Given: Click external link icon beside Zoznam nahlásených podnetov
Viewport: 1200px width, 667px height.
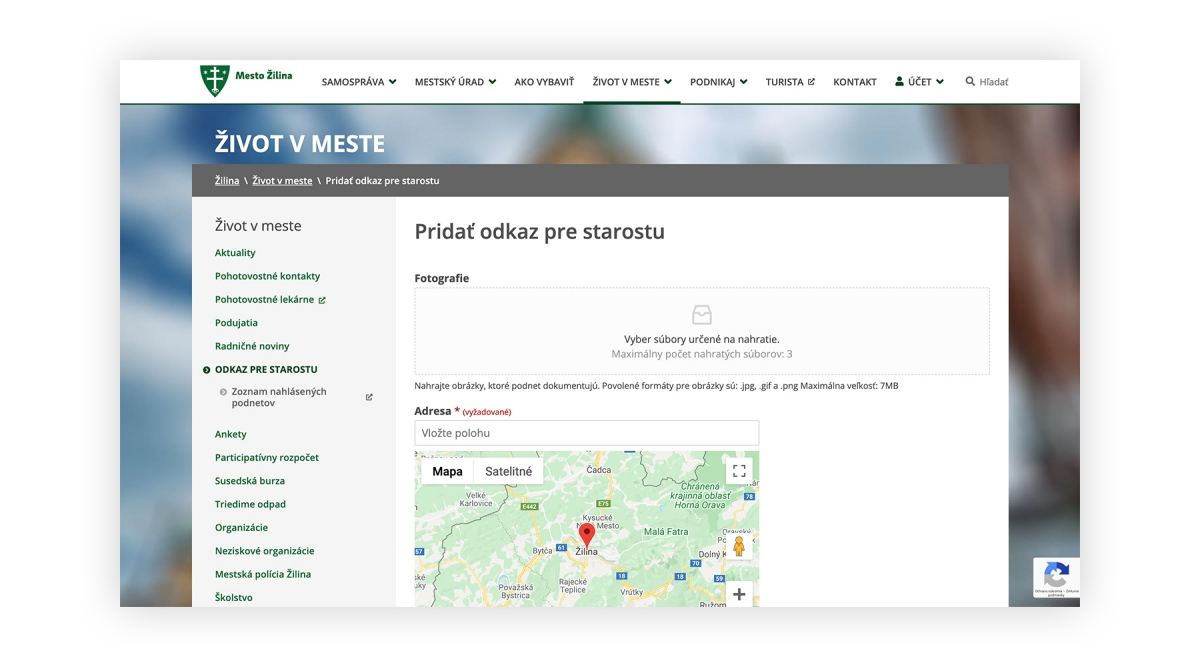Looking at the screenshot, I should click(x=369, y=397).
